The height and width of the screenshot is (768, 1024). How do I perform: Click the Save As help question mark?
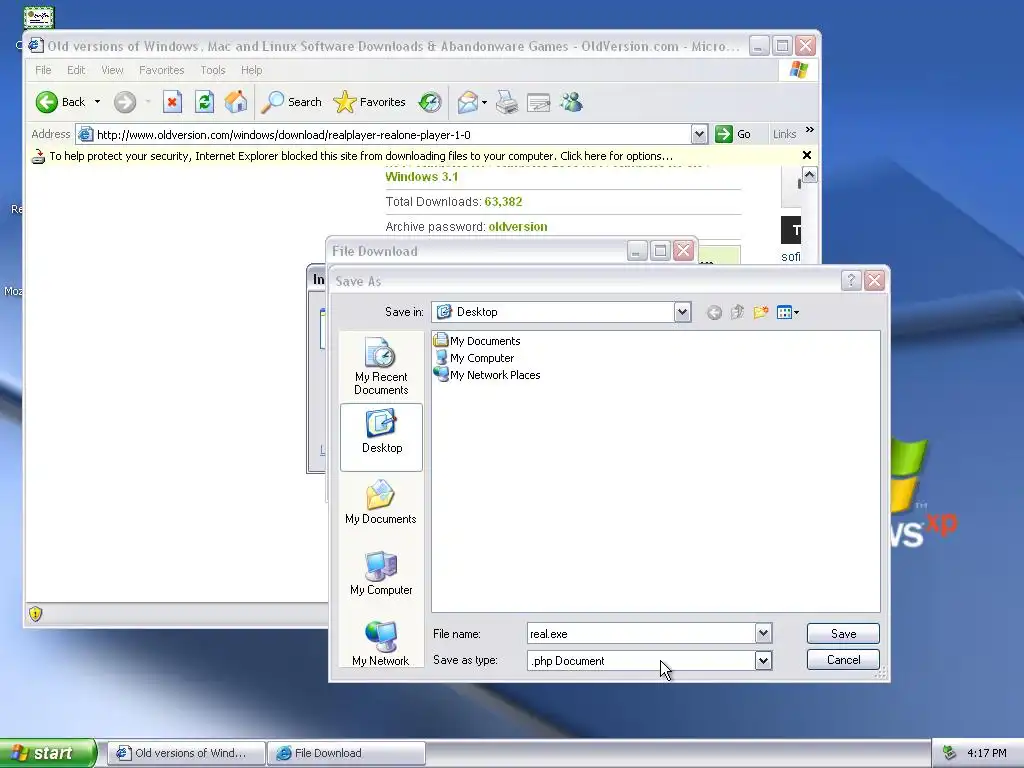[x=851, y=281]
